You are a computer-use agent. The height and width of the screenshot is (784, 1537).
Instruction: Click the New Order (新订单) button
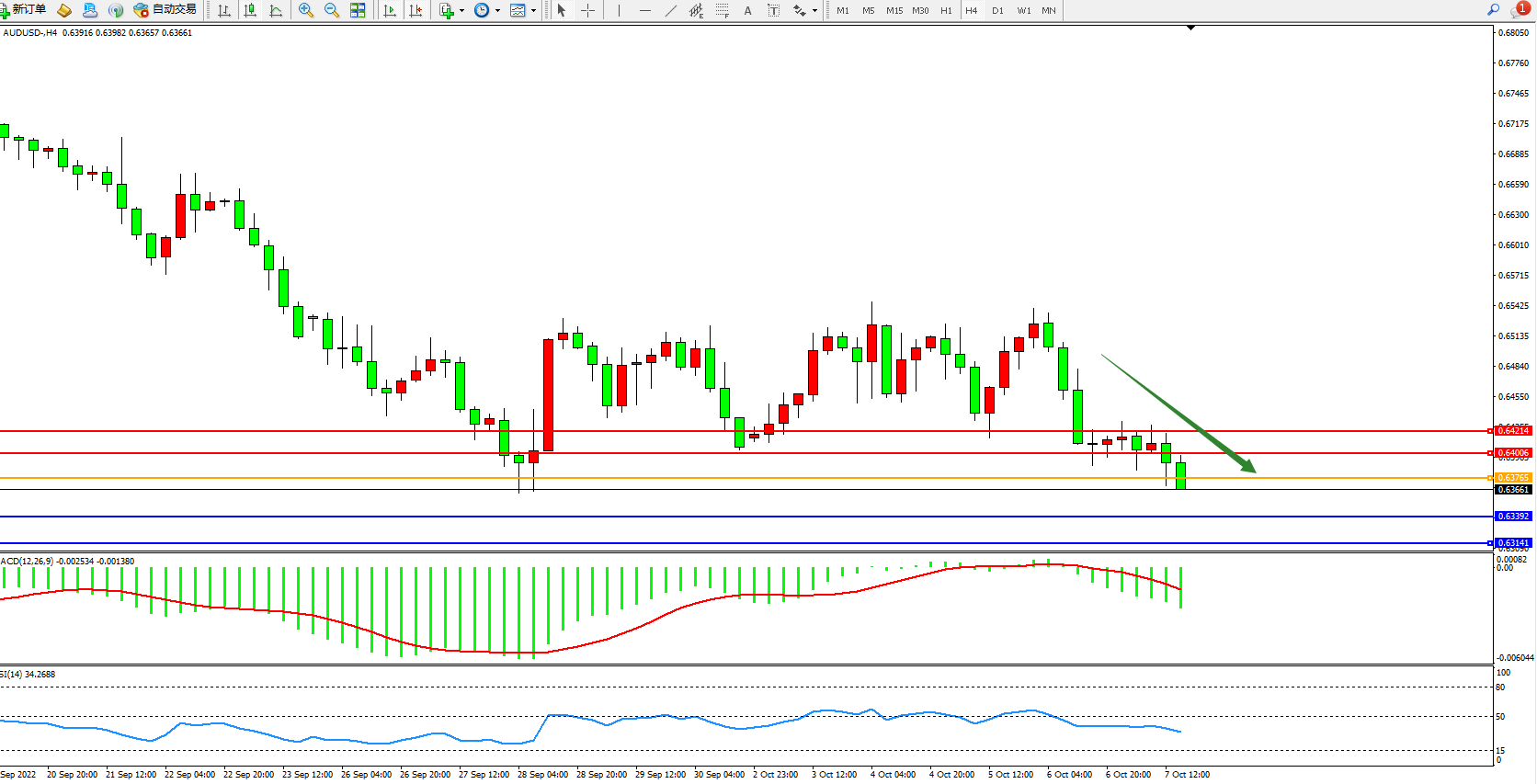tap(24, 10)
